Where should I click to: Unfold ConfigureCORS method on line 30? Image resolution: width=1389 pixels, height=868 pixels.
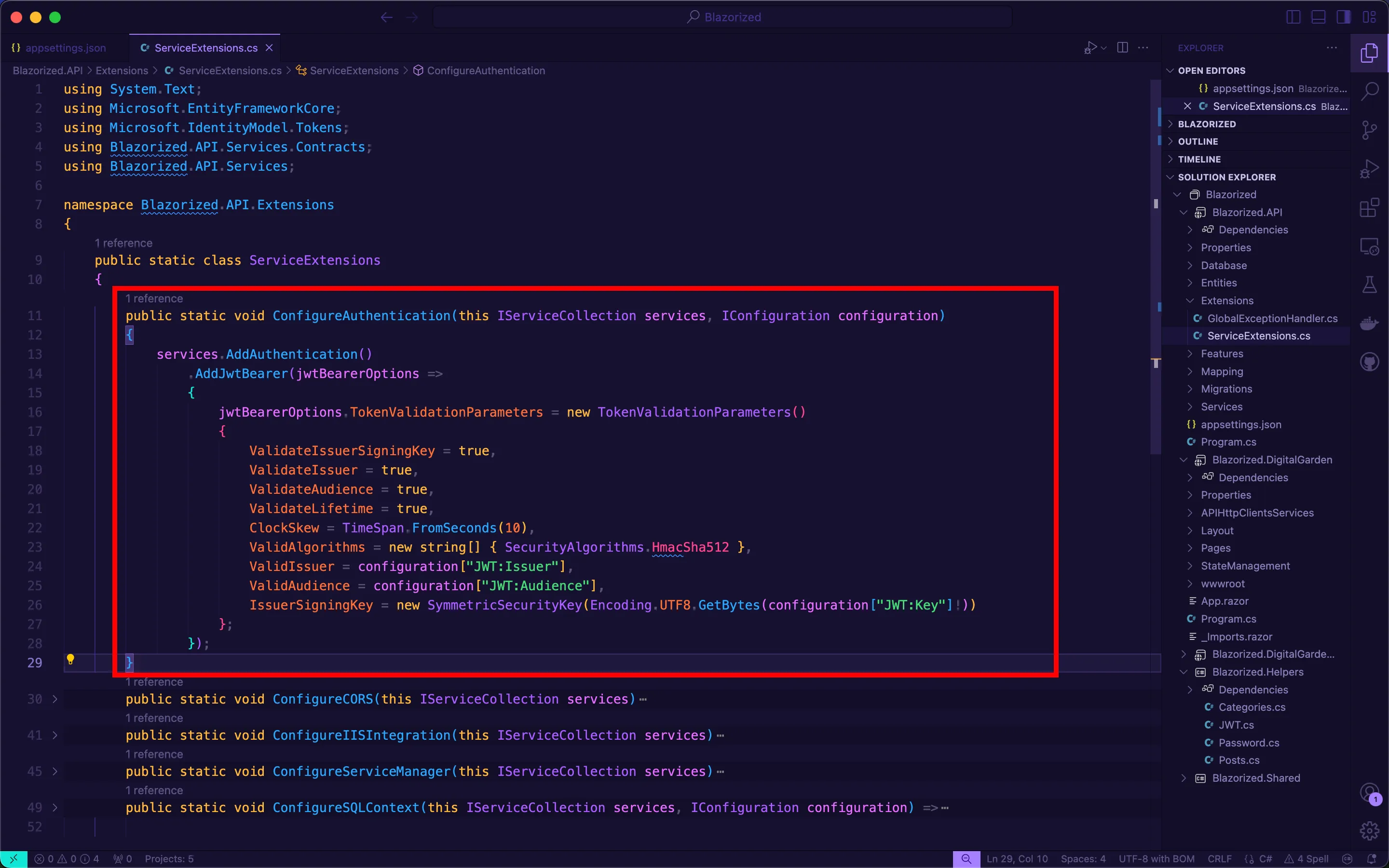point(54,699)
